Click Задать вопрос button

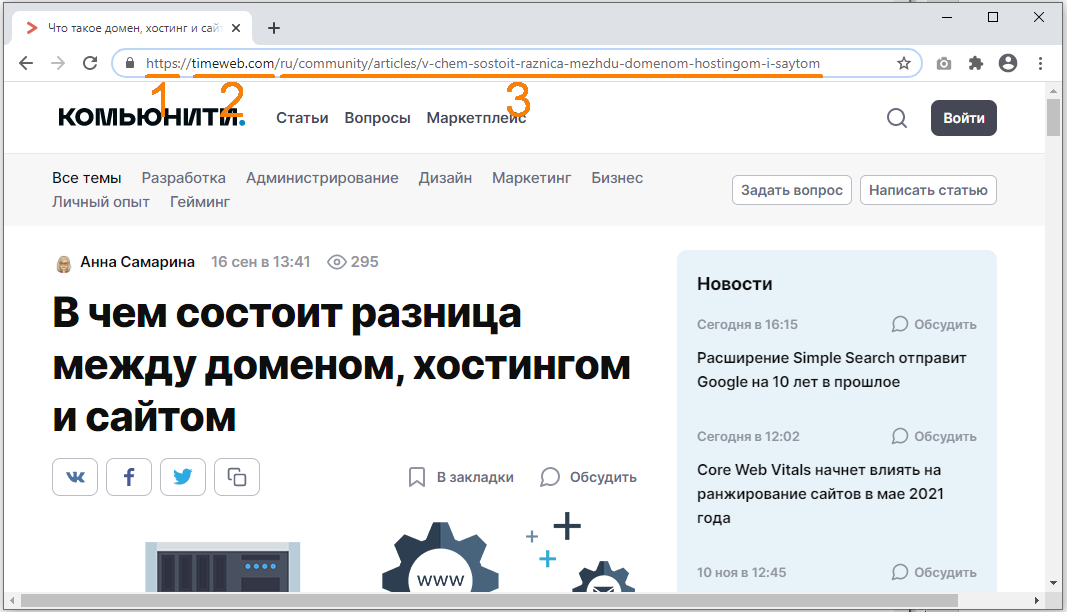pyautogui.click(x=791, y=190)
